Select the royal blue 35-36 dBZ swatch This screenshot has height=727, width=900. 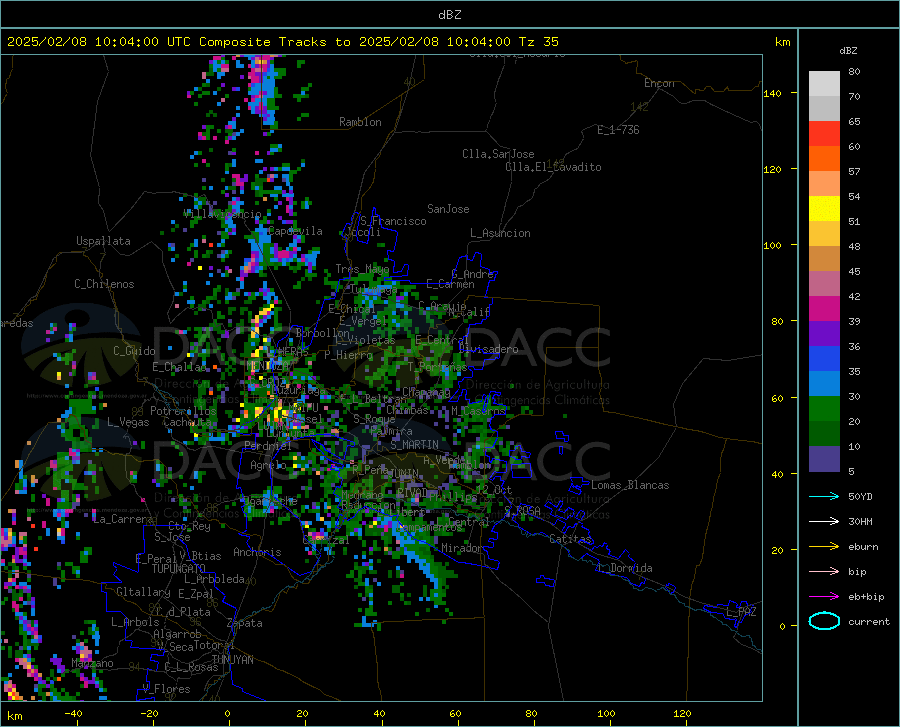(x=824, y=359)
